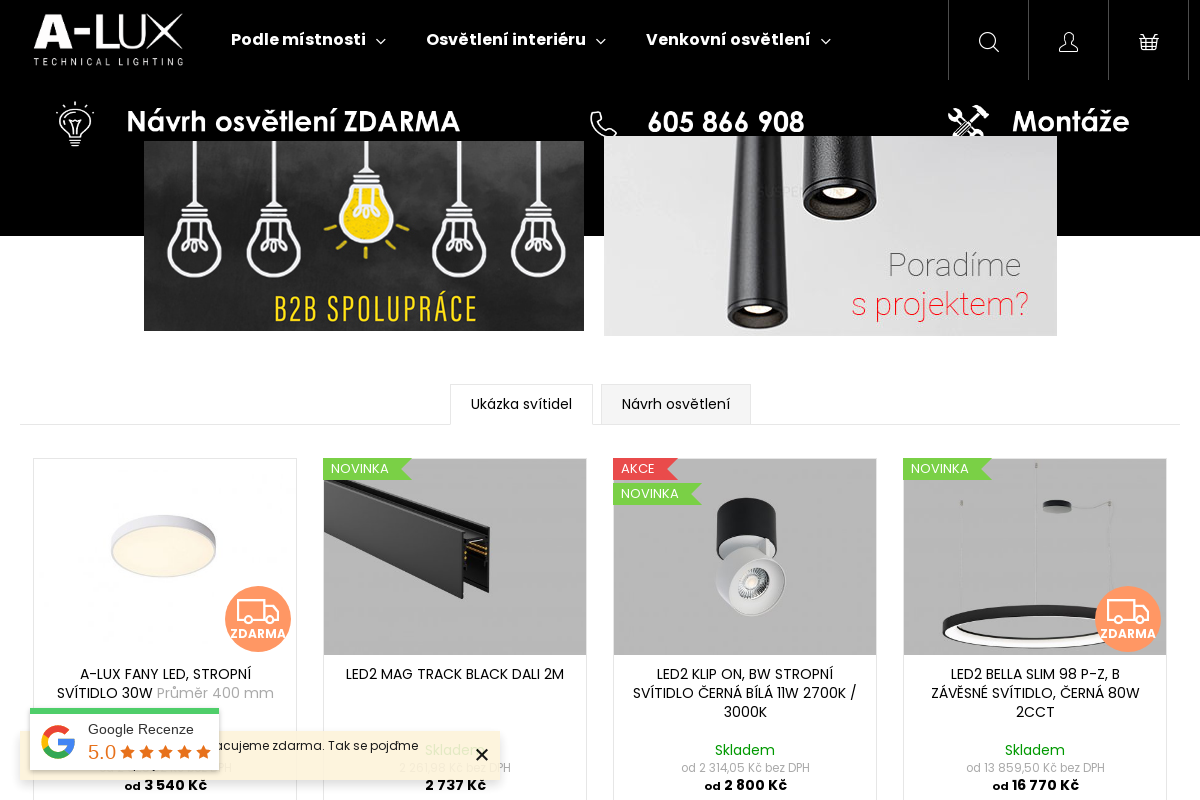The width and height of the screenshot is (1200, 800).
Task: Expand the Podle místnosti menu
Action: coord(308,40)
